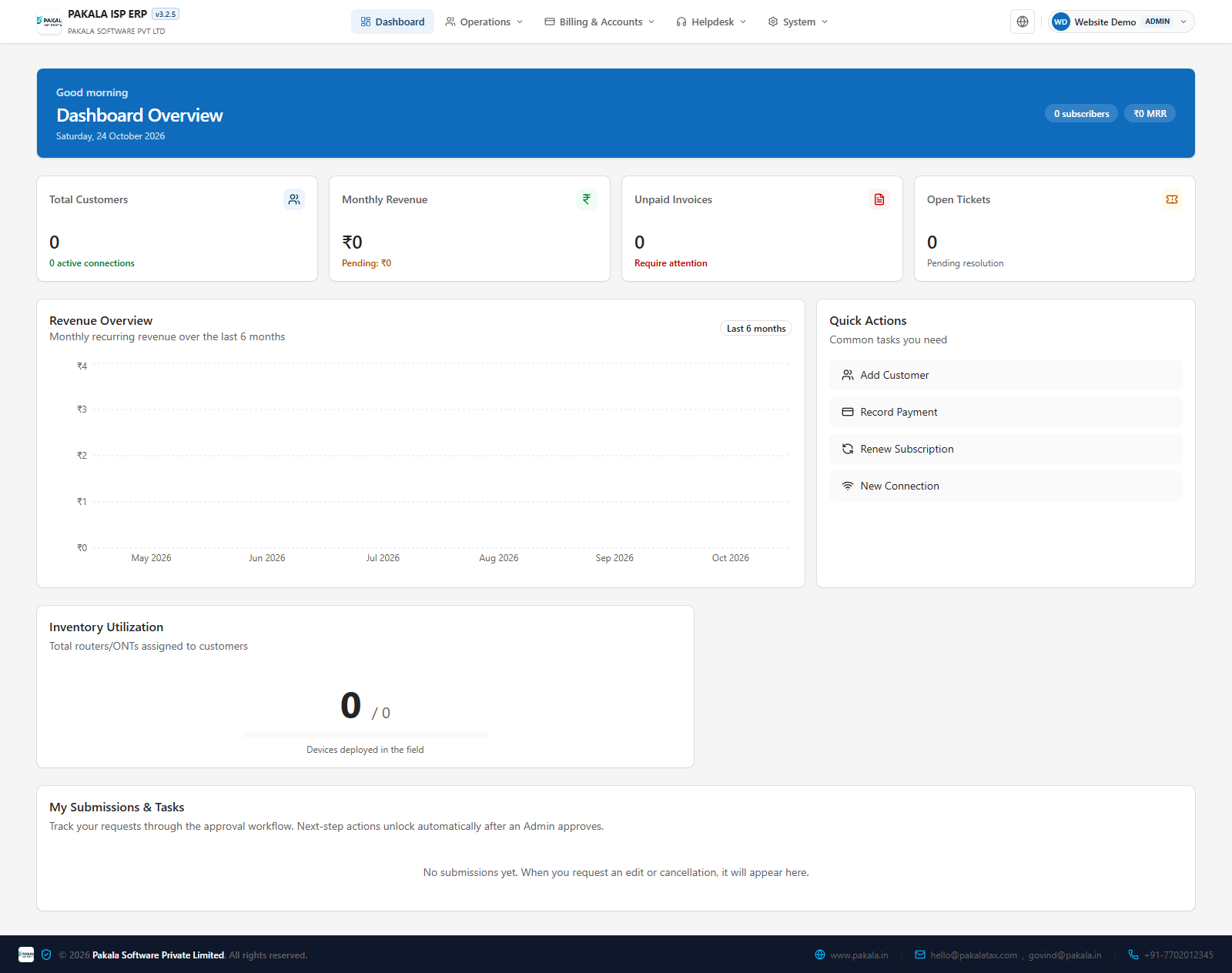1232x973 pixels.
Task: Click the WD user avatar
Action: [1061, 22]
